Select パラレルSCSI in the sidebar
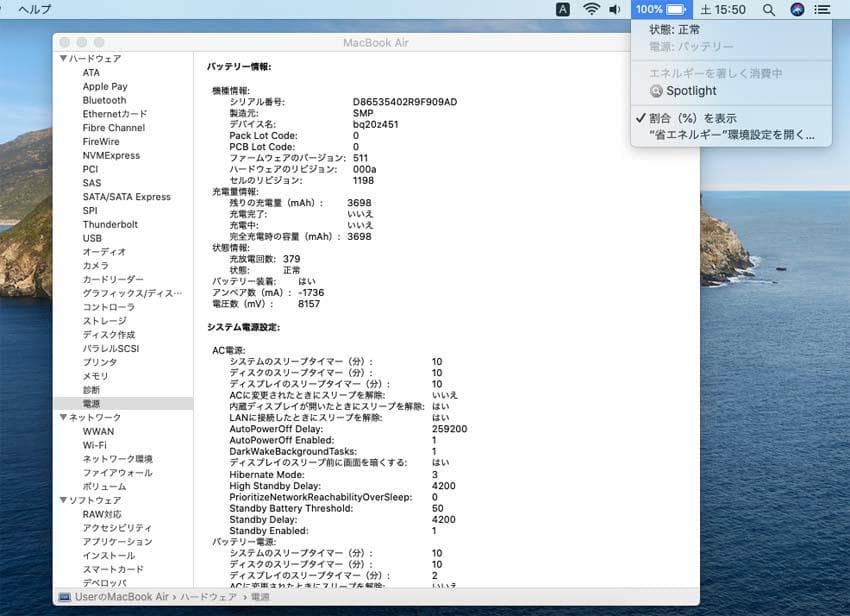The image size is (850, 616). point(111,349)
